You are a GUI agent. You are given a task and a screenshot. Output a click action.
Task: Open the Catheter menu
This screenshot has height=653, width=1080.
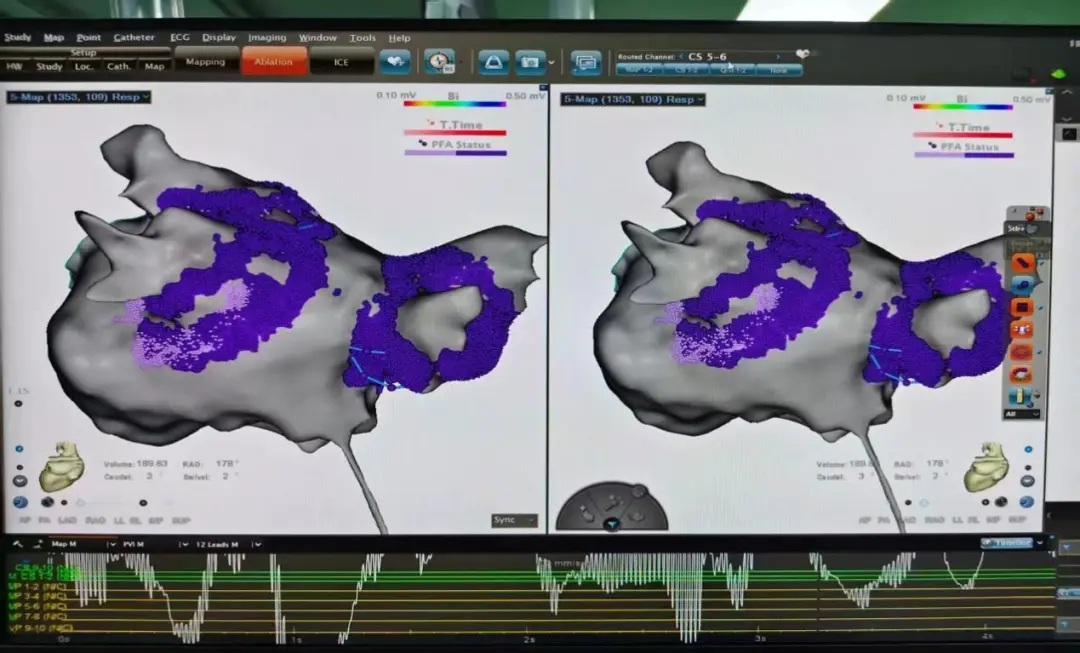click(x=134, y=37)
